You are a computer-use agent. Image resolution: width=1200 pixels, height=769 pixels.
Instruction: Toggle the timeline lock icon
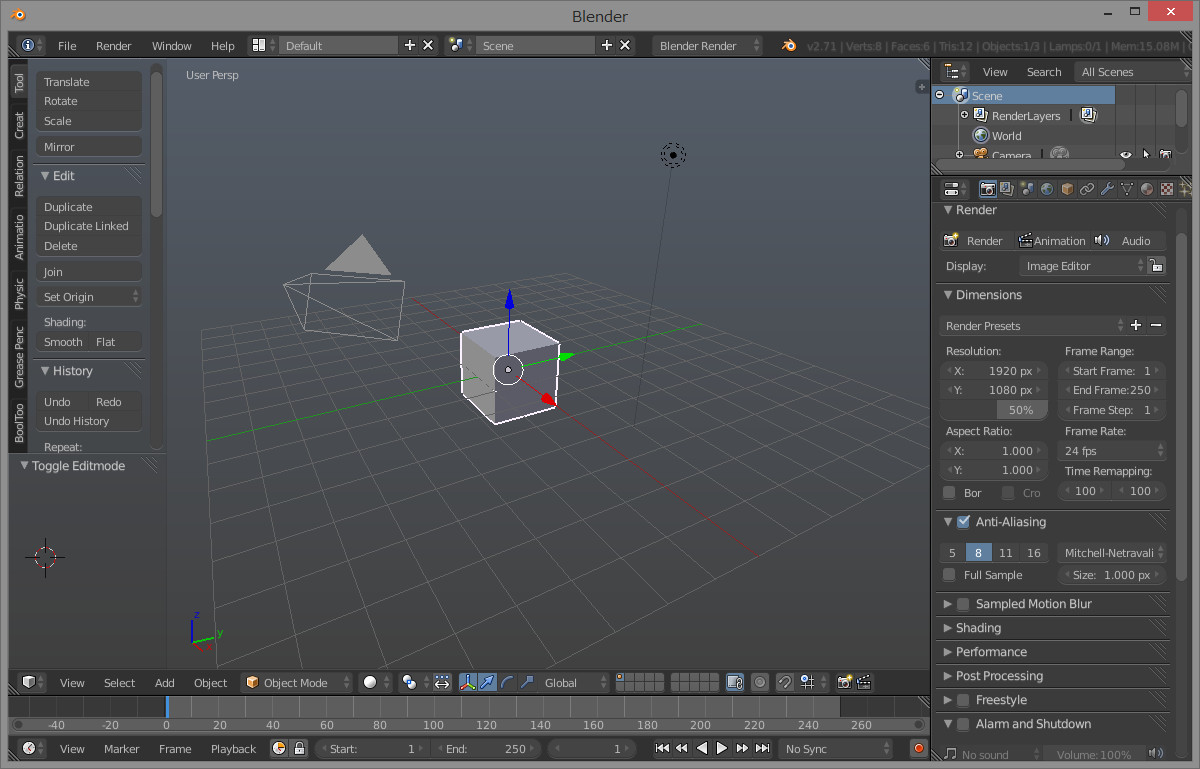coord(298,748)
